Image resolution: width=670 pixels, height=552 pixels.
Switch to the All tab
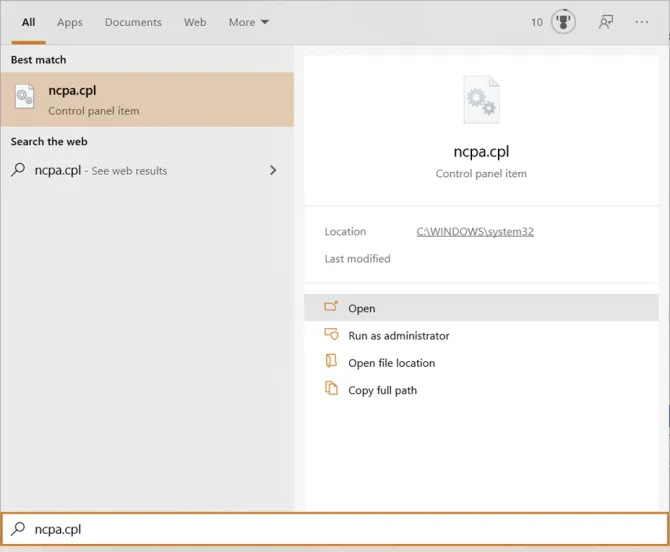click(x=28, y=22)
